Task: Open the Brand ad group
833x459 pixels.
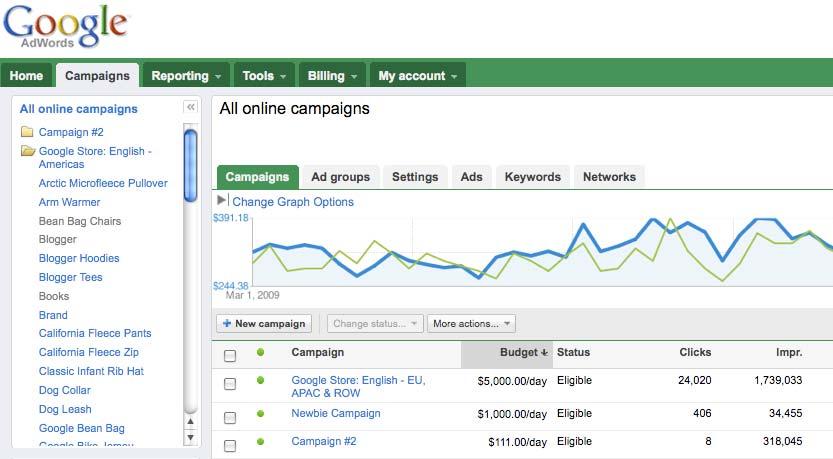Action: pos(53,315)
